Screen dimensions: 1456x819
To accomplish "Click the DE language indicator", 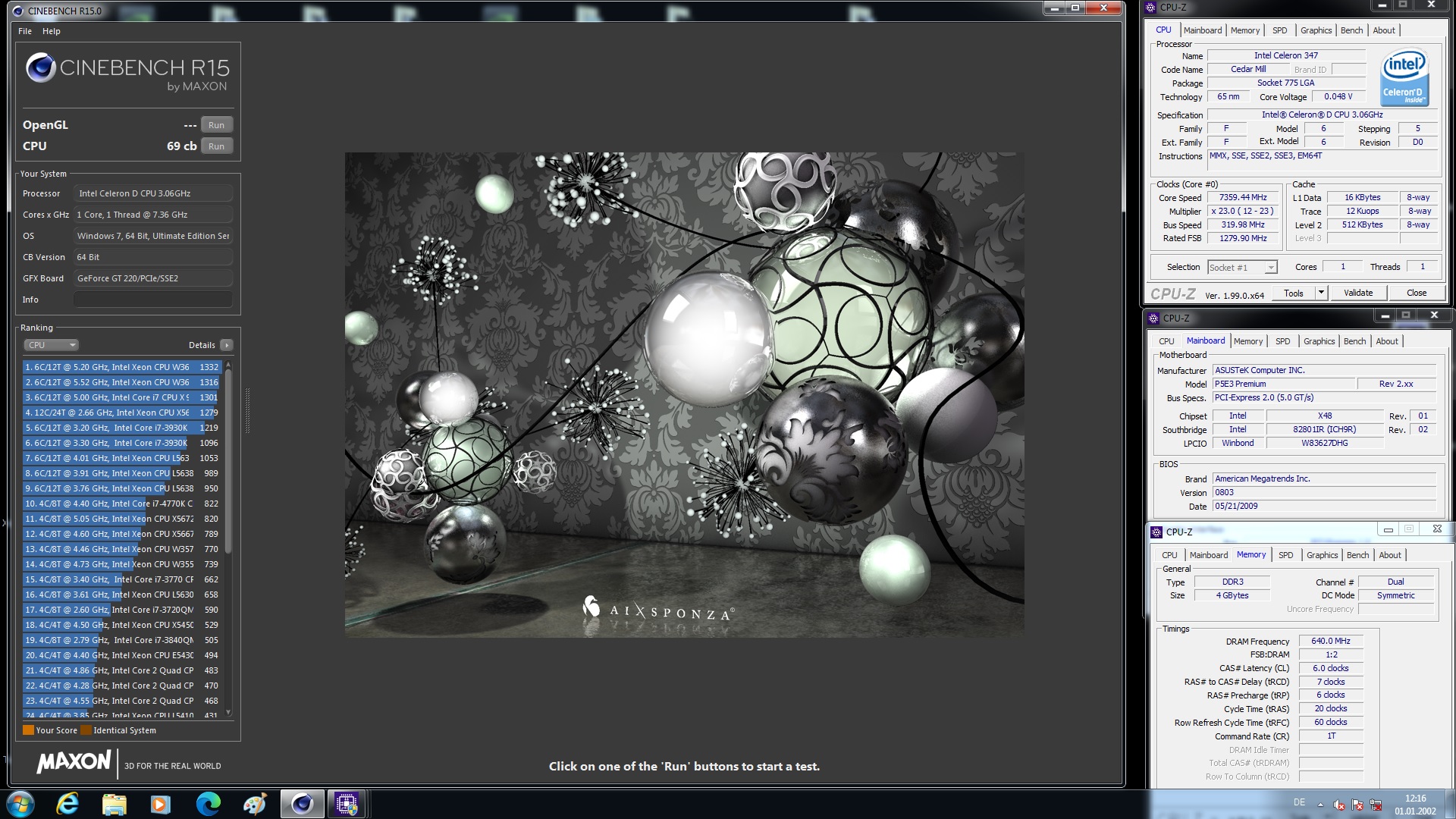I will coord(1299,802).
